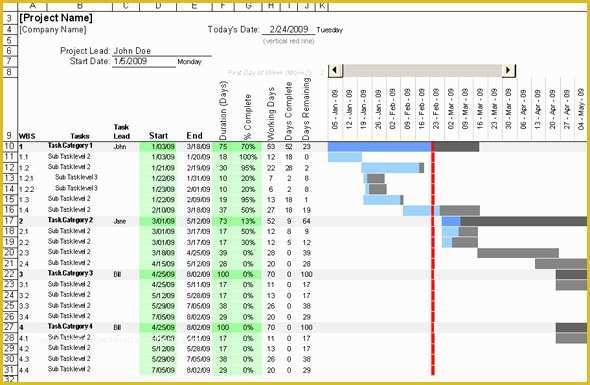Image resolution: width=590 pixels, height=385 pixels.
Task: Click the Tasks column header
Action: coord(79,136)
